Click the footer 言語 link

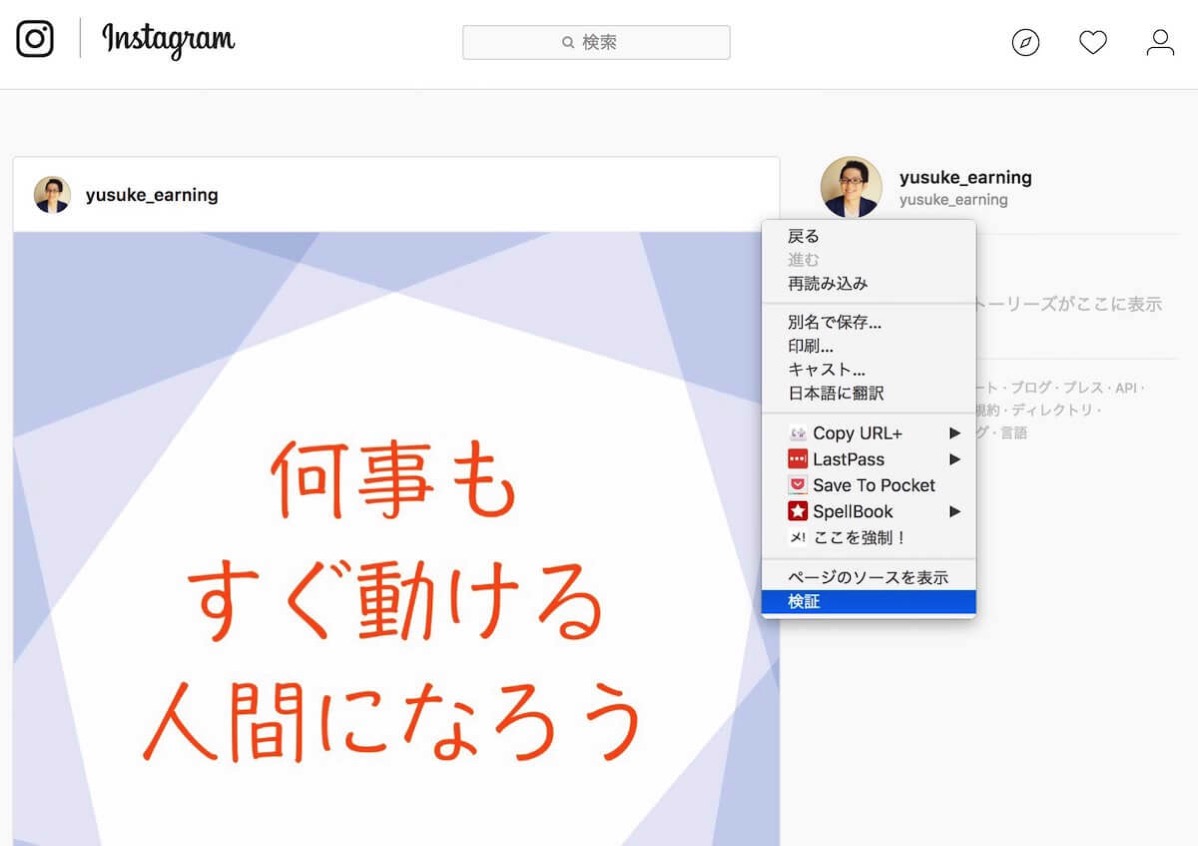[x=1014, y=433]
